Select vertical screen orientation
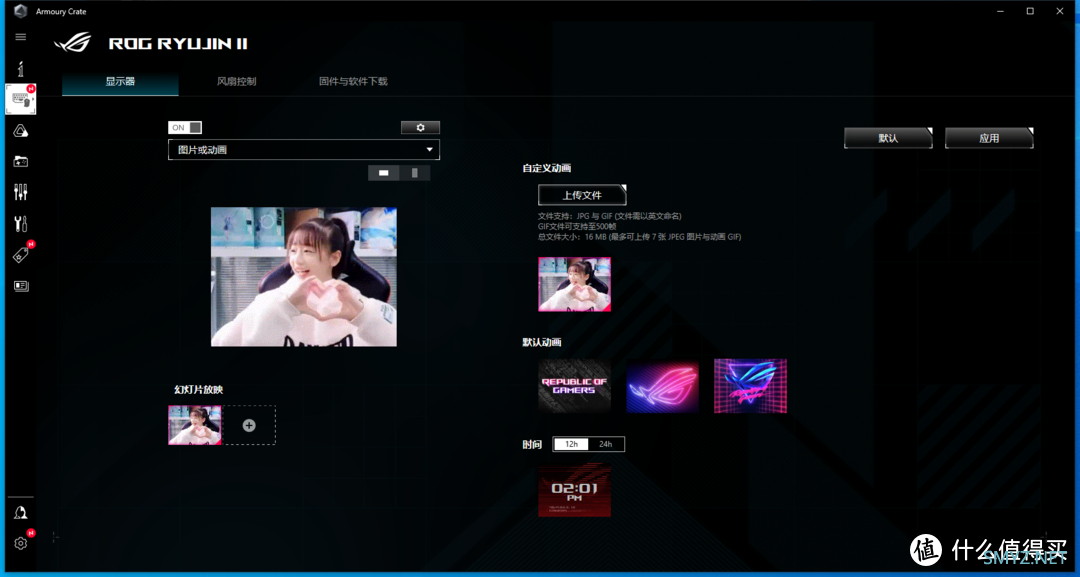The image size is (1080, 577). tap(415, 173)
